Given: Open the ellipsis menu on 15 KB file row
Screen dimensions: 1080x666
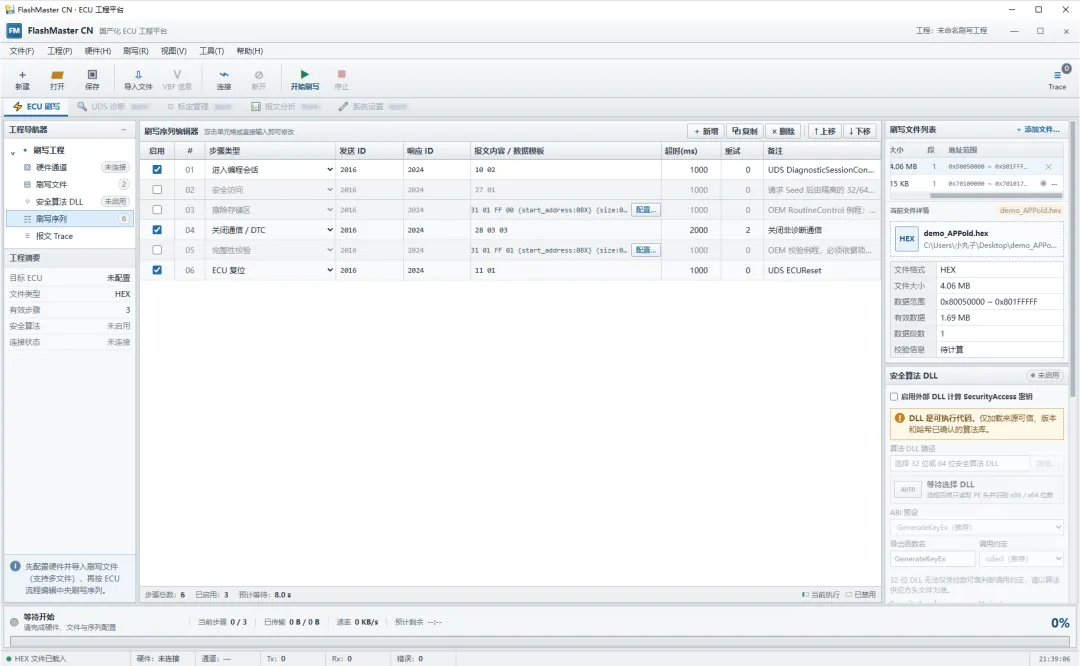Looking at the screenshot, I should pos(1054,184).
